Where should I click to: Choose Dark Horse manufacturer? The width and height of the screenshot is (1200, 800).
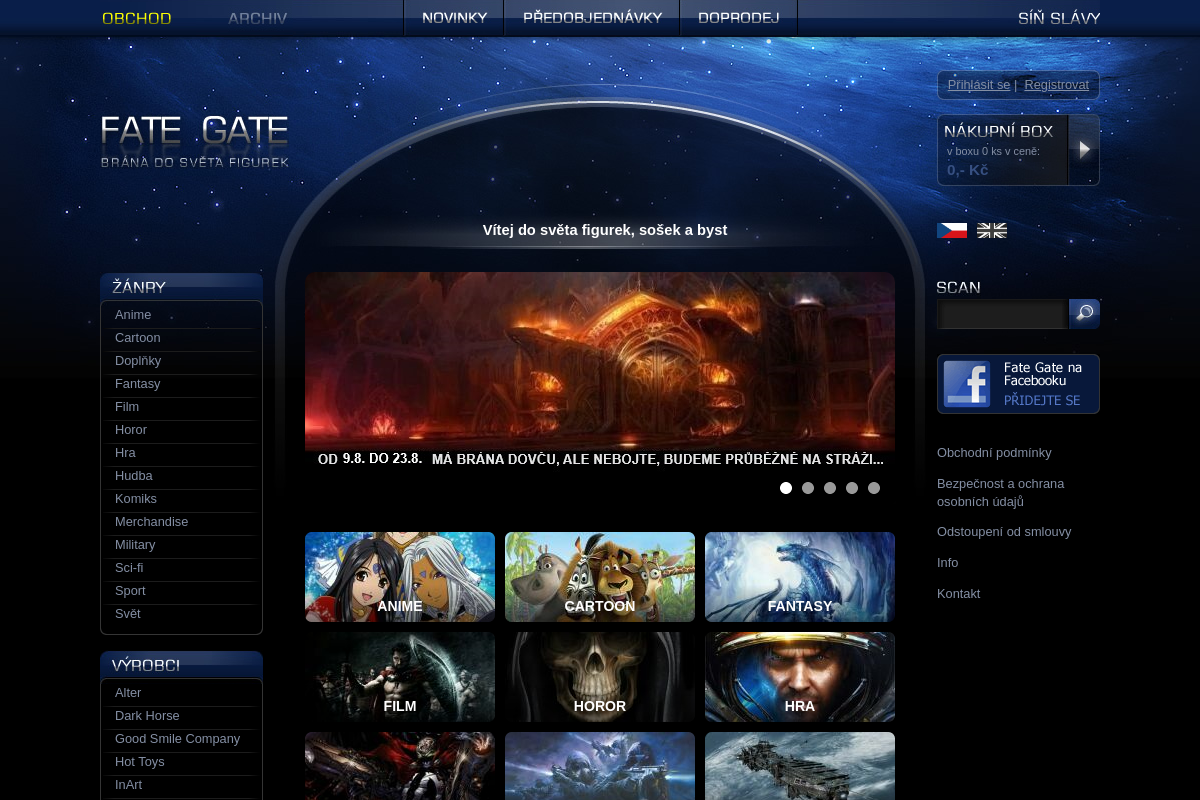point(147,716)
